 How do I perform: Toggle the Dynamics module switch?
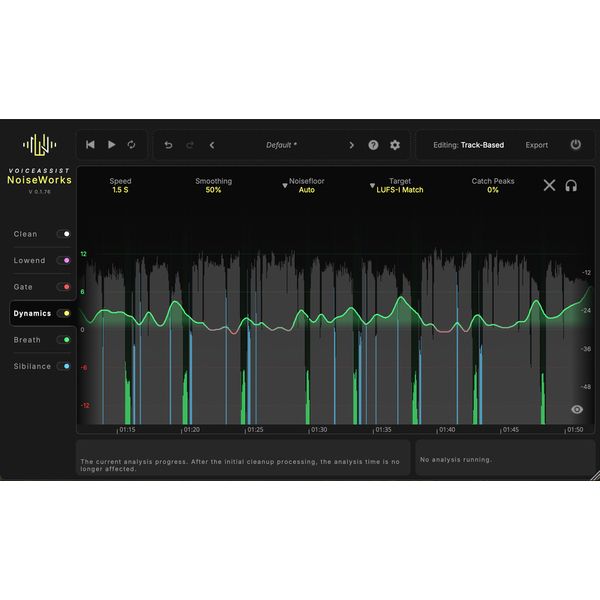[x=64, y=313]
